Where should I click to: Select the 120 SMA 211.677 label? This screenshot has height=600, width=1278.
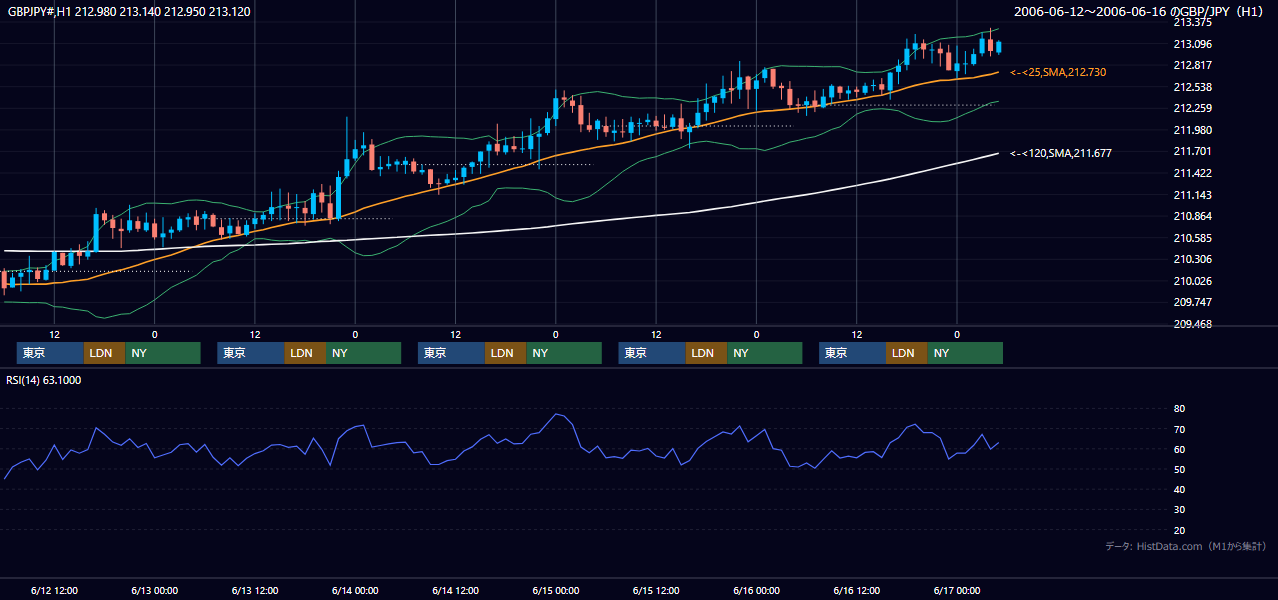[1061, 153]
